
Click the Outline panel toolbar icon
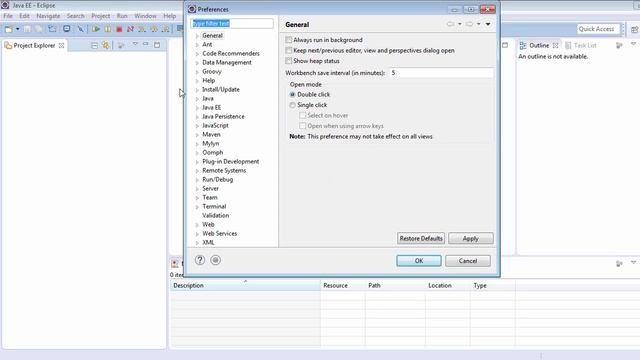pyautogui.click(x=620, y=45)
